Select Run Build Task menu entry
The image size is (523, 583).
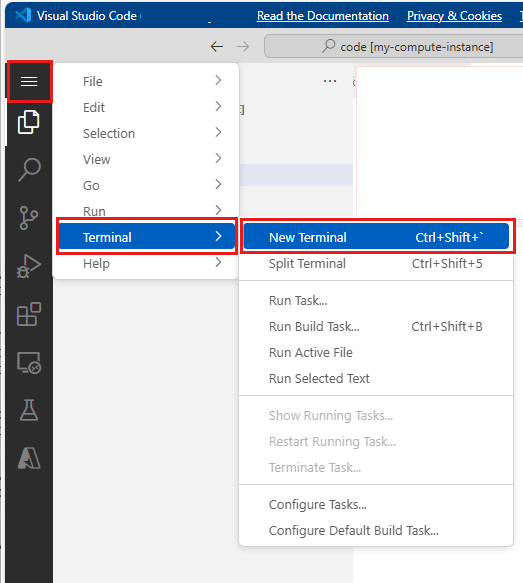click(x=376, y=326)
